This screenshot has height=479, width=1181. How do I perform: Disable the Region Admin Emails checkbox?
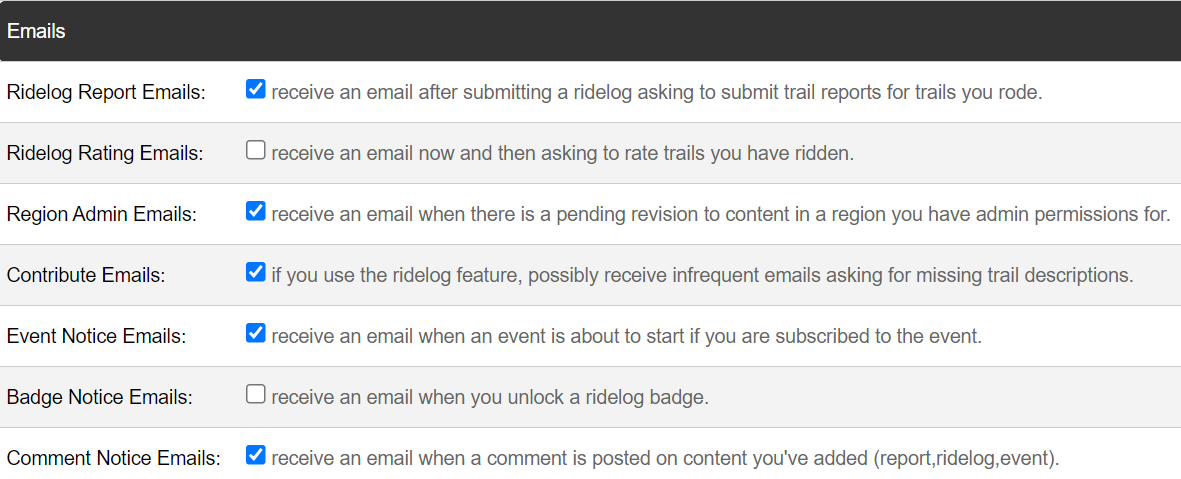tap(256, 211)
